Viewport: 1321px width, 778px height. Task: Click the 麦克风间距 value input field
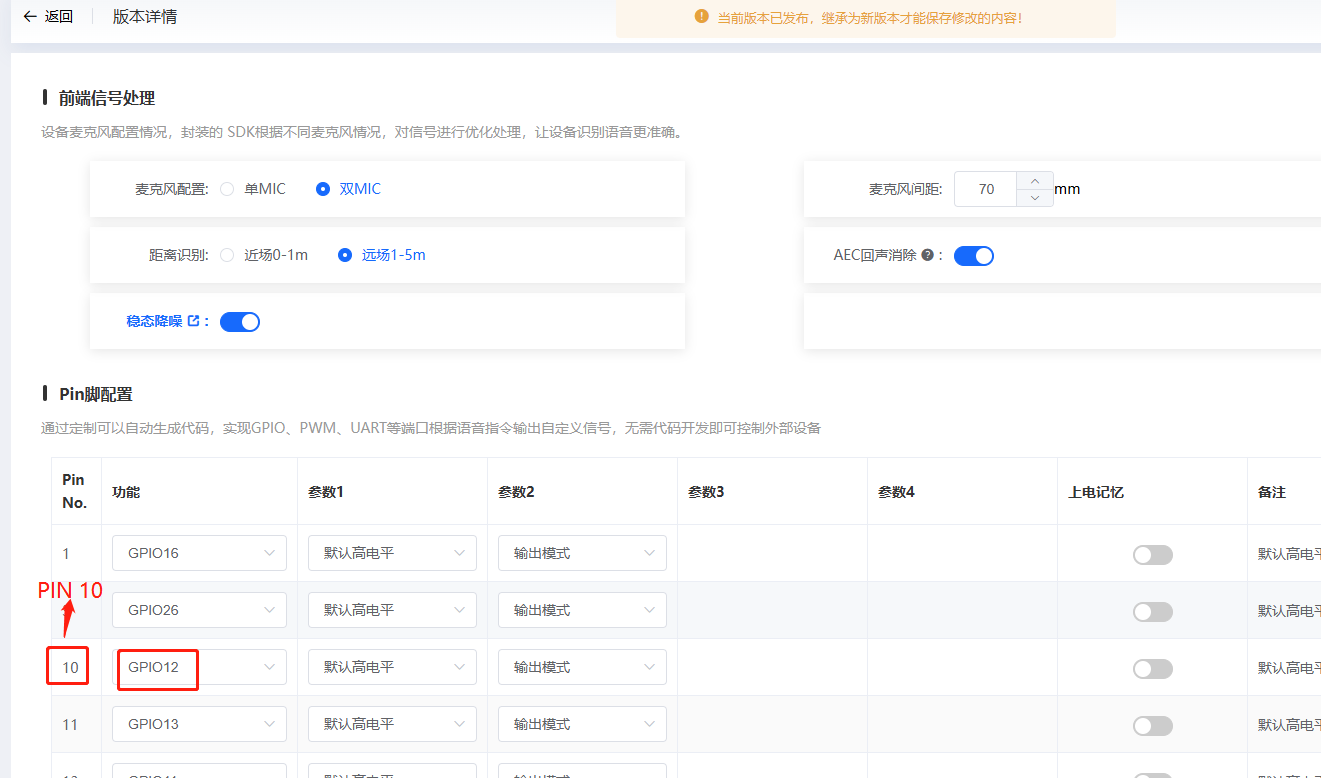984,188
